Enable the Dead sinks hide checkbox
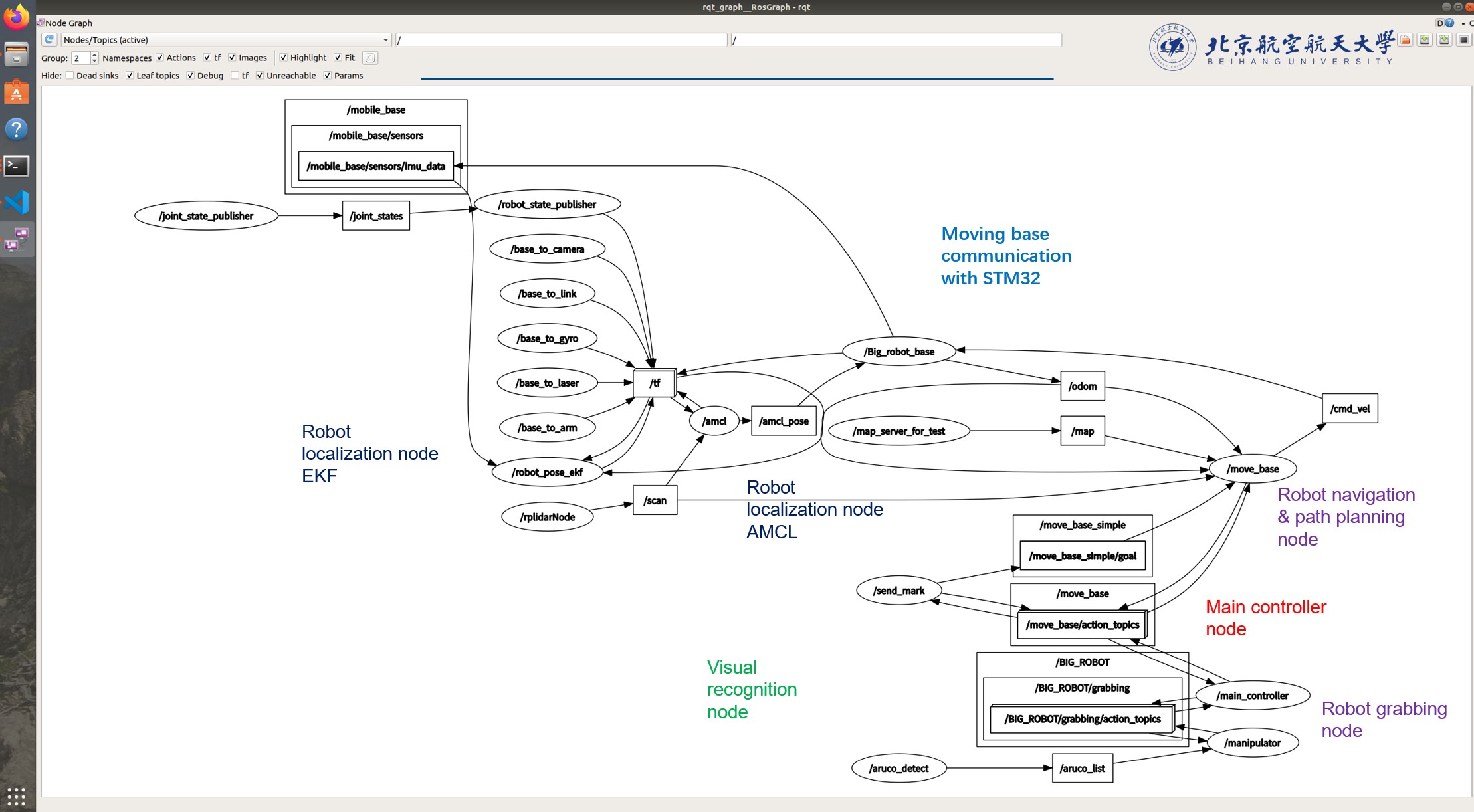This screenshot has height=812, width=1474. pyautogui.click(x=70, y=76)
